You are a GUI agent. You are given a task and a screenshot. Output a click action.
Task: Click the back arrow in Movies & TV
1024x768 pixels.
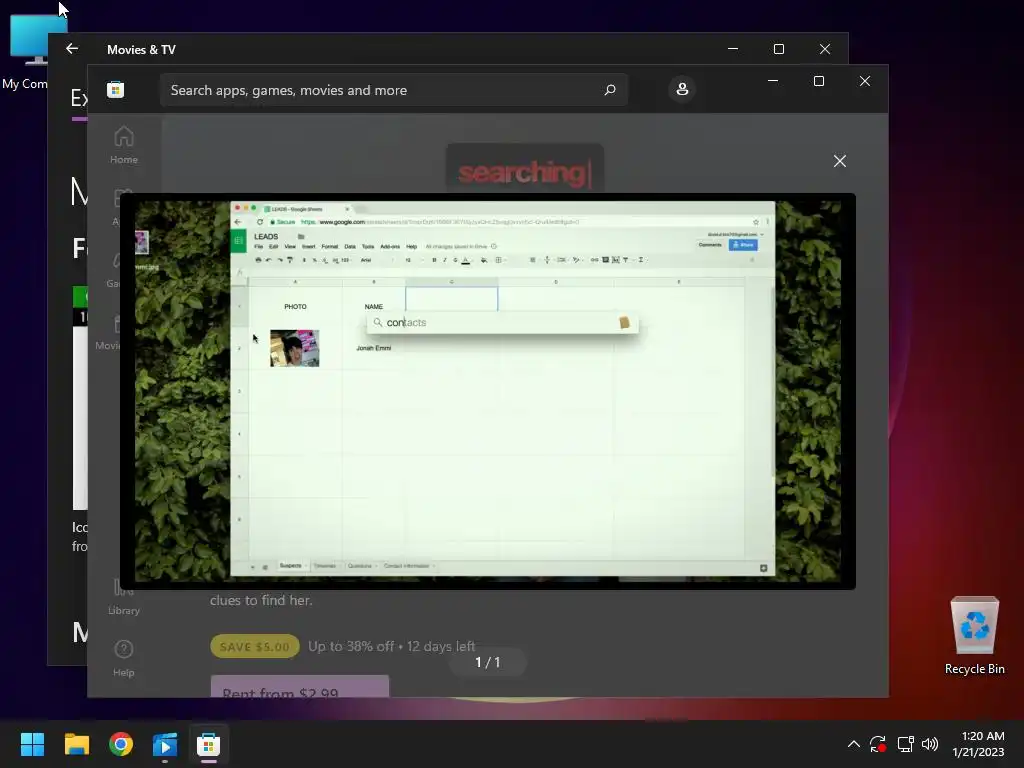point(72,49)
